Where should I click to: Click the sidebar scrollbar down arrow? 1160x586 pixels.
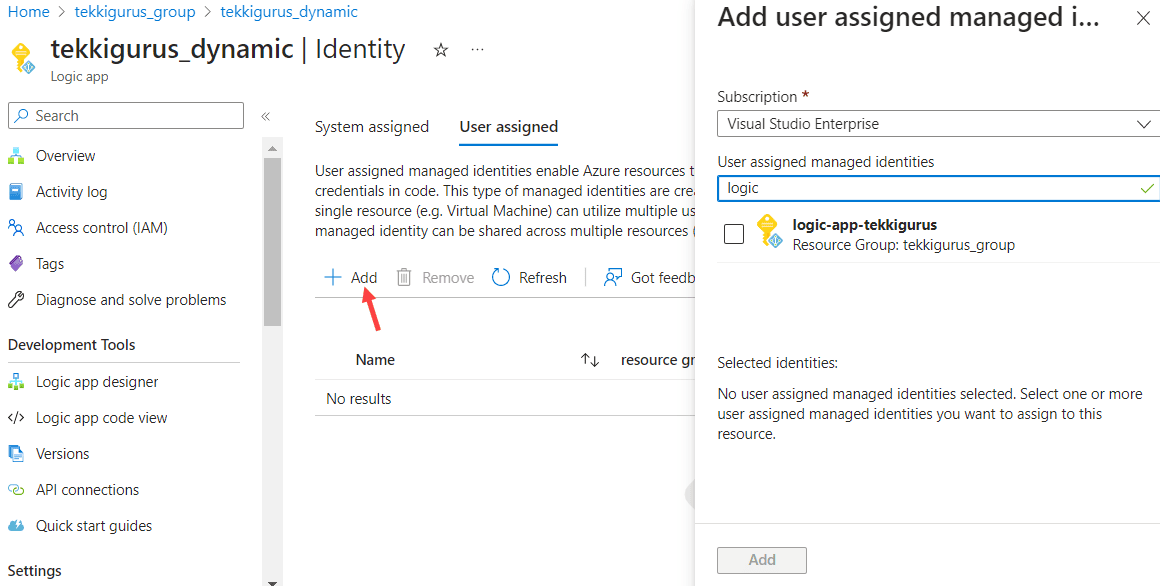pos(272,582)
